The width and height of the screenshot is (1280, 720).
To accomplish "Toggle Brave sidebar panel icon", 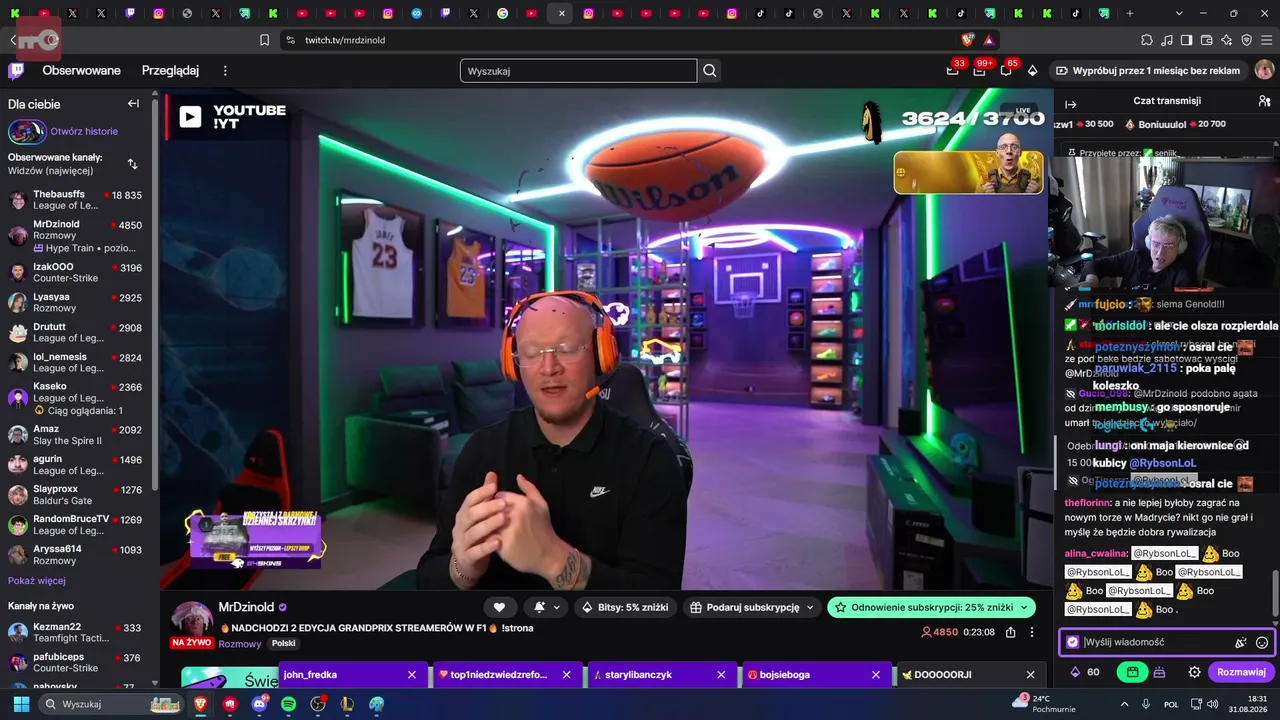I will point(1186,40).
